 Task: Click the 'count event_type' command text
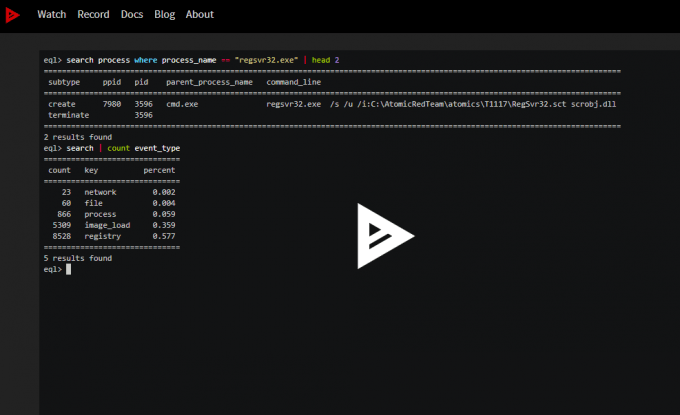click(144, 148)
